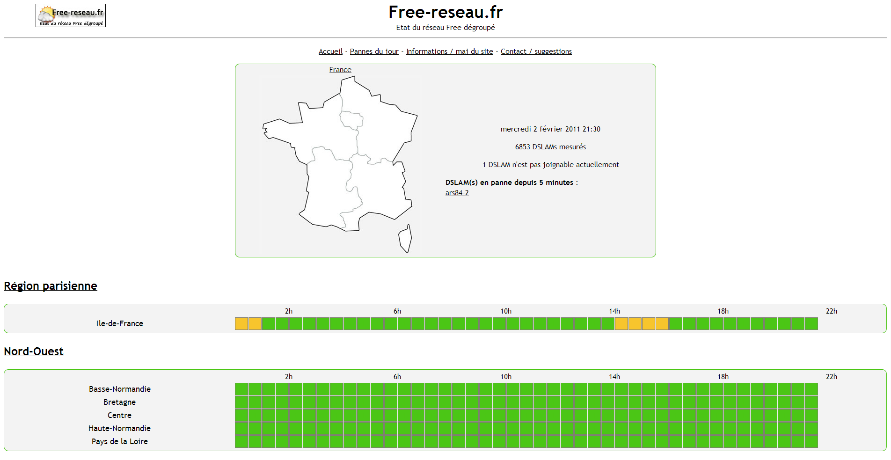
Task: Click the rightmost green cell in Bretagne row
Action: 811,402
